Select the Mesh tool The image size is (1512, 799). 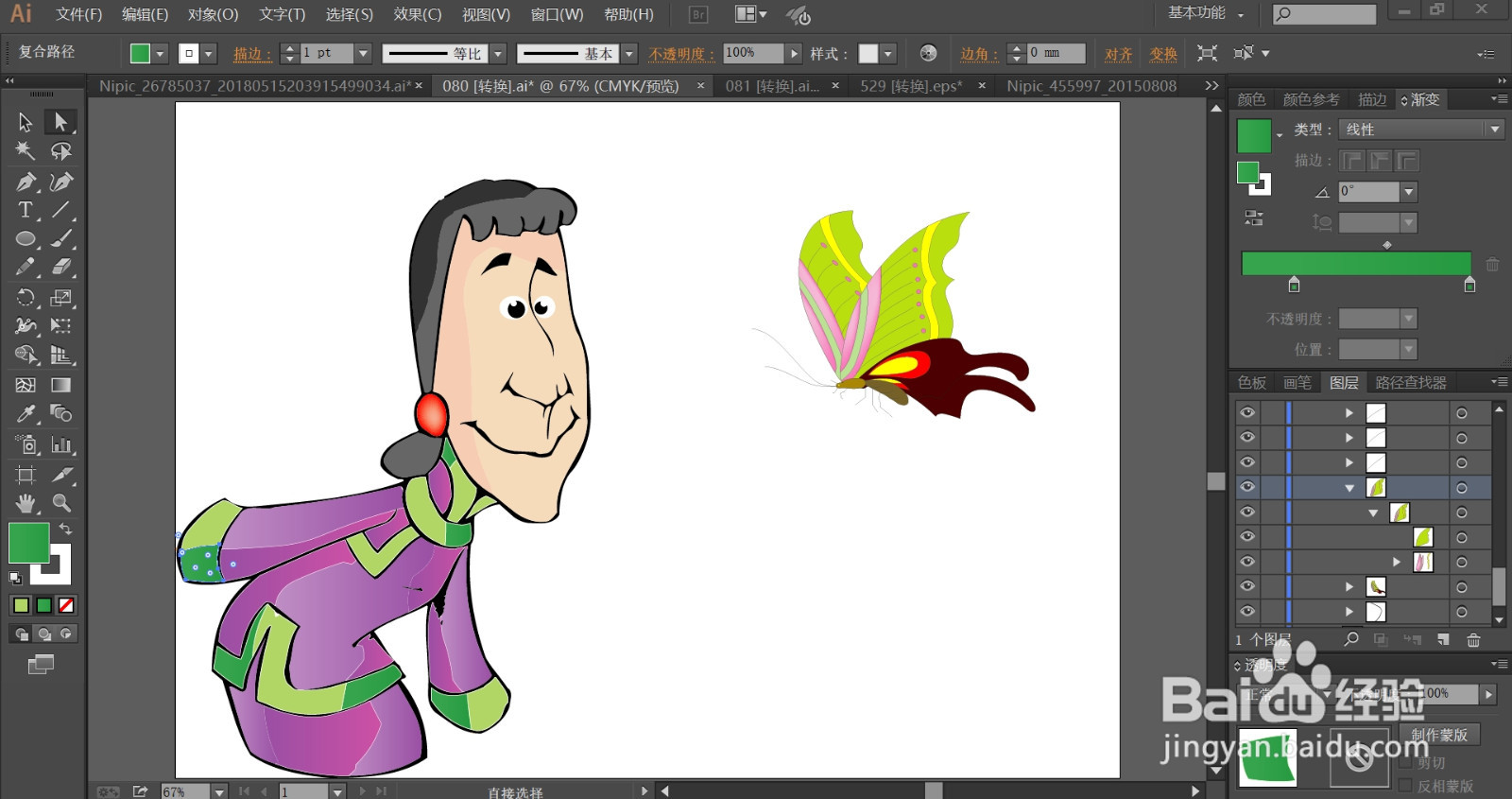[x=26, y=385]
